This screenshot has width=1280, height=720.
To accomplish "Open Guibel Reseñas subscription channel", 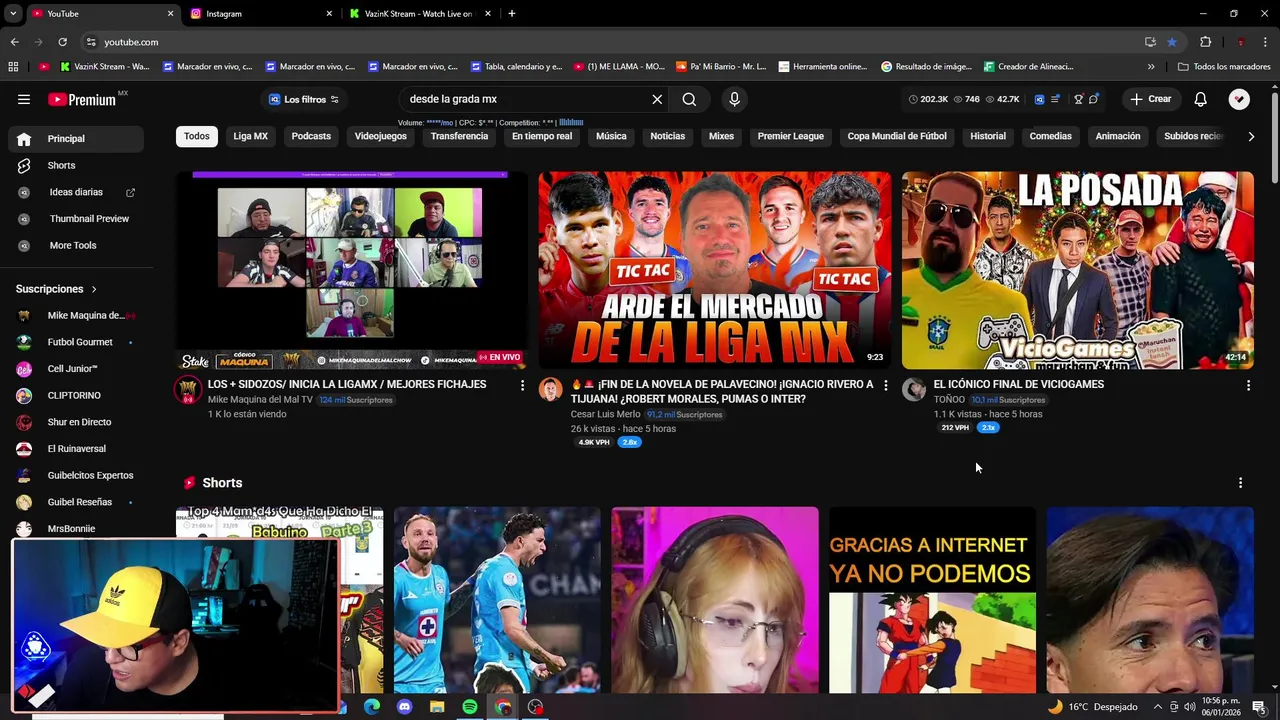I will [x=78, y=502].
